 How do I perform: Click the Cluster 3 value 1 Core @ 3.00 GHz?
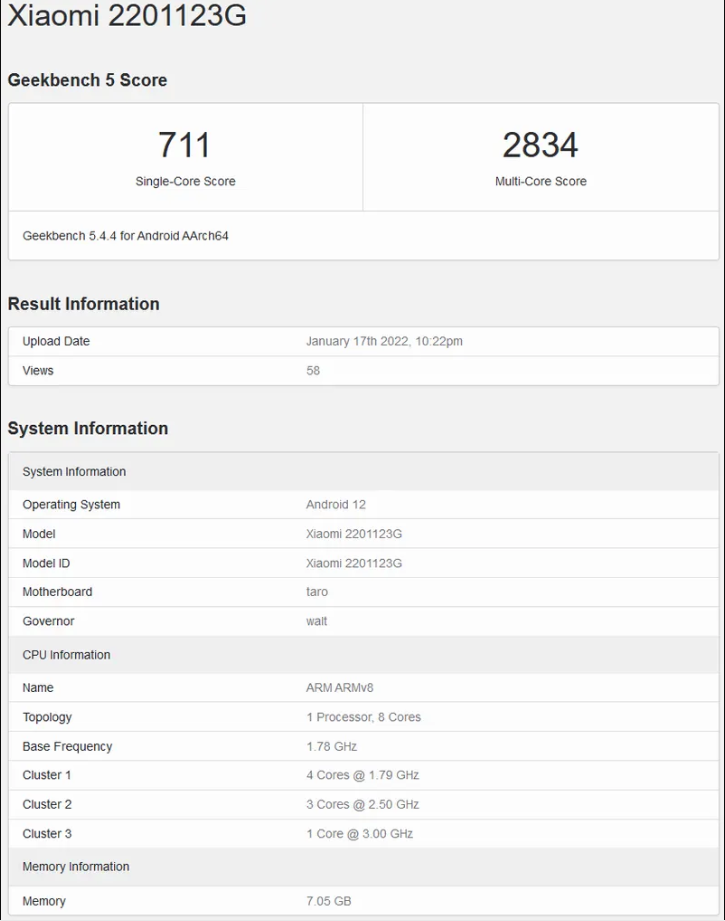[359, 833]
